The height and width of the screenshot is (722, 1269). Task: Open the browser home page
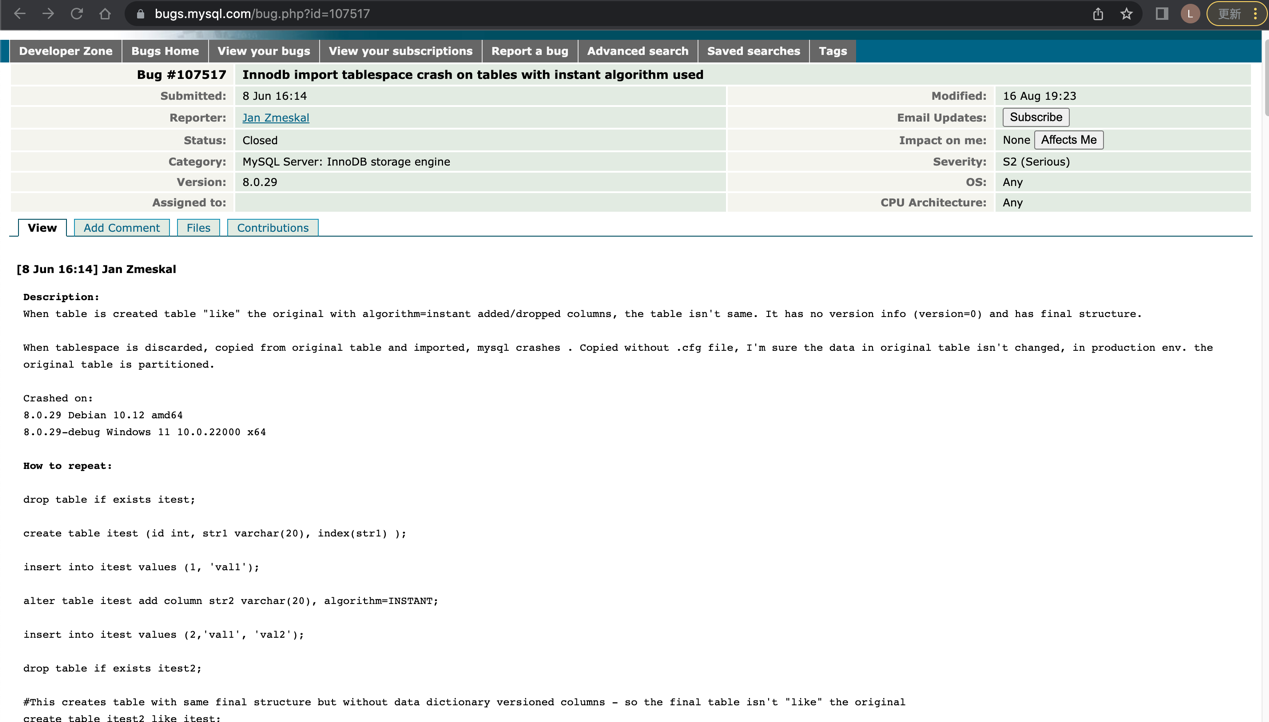tap(105, 14)
